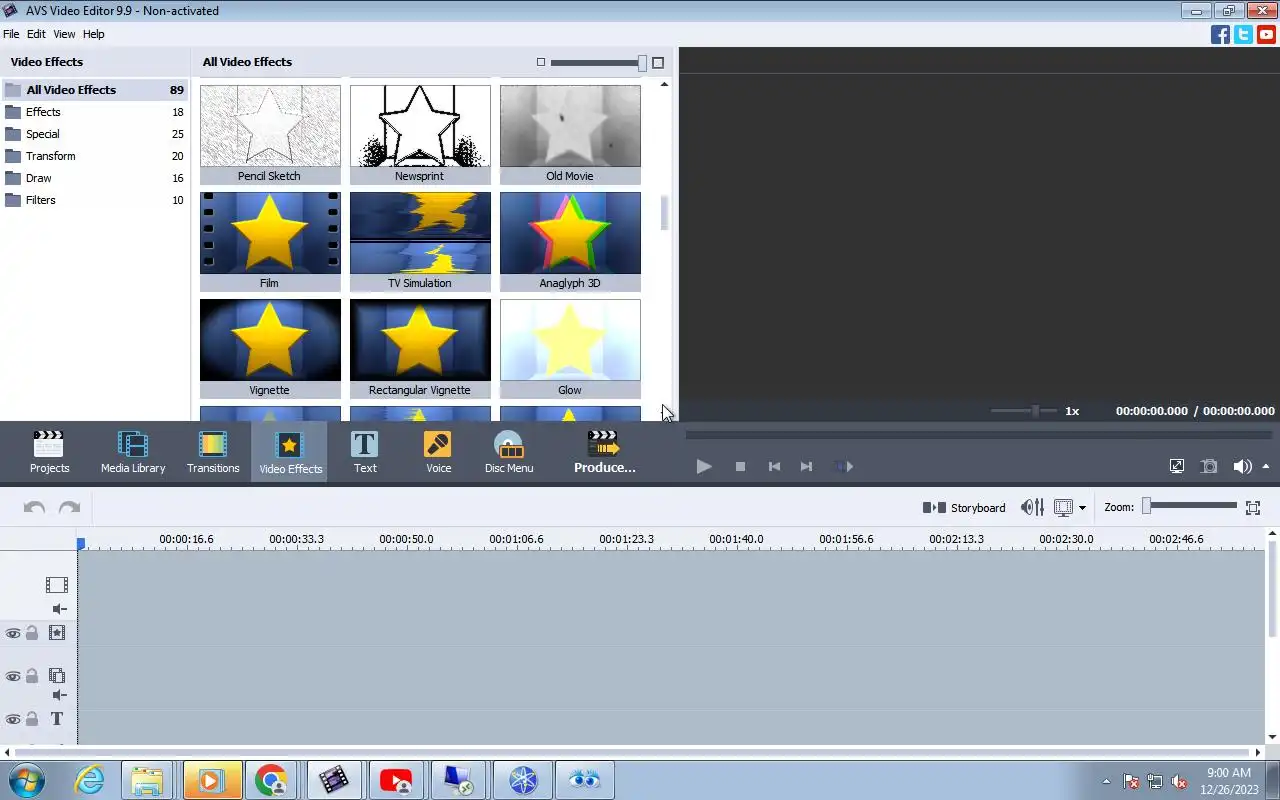Viewport: 1280px width, 800px height.
Task: Open Internet Explorer from taskbar
Action: pyautogui.click(x=89, y=780)
